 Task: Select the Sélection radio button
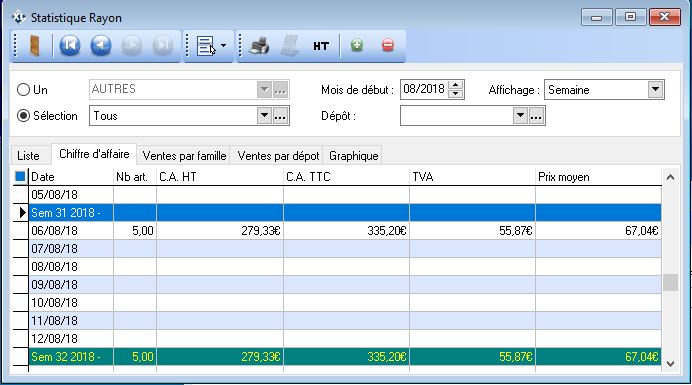click(23, 116)
